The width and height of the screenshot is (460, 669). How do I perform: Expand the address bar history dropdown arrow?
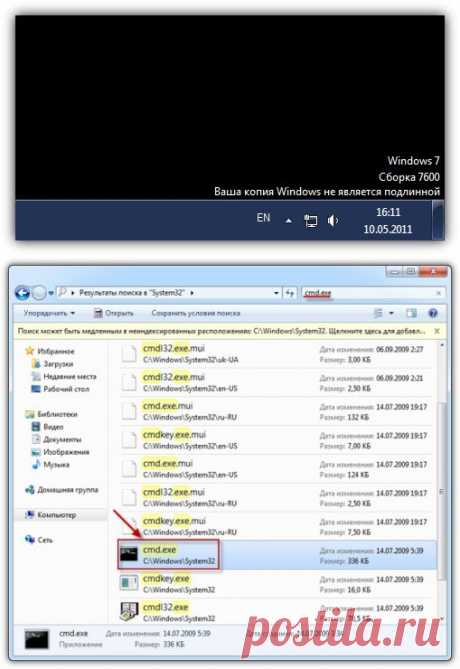click(x=276, y=293)
